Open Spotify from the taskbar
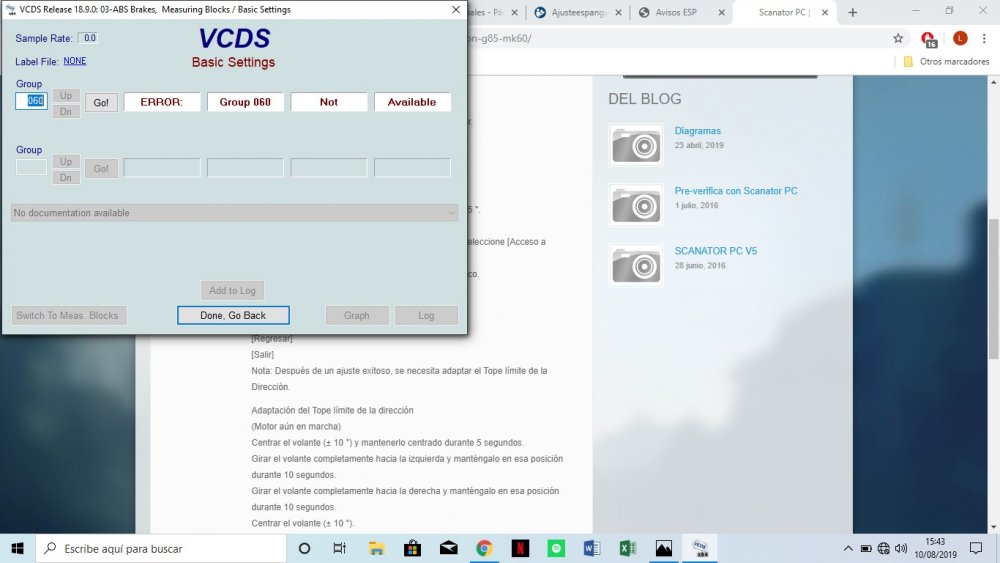 click(x=556, y=548)
